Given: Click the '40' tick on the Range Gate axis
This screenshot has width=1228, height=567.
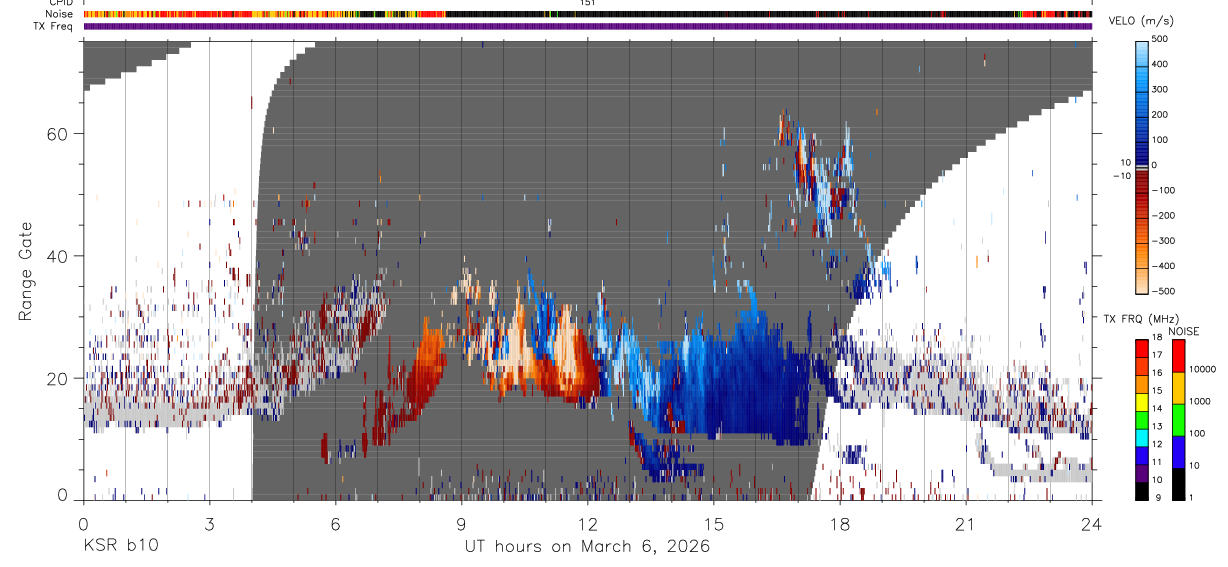Looking at the screenshot, I should pos(57,256).
